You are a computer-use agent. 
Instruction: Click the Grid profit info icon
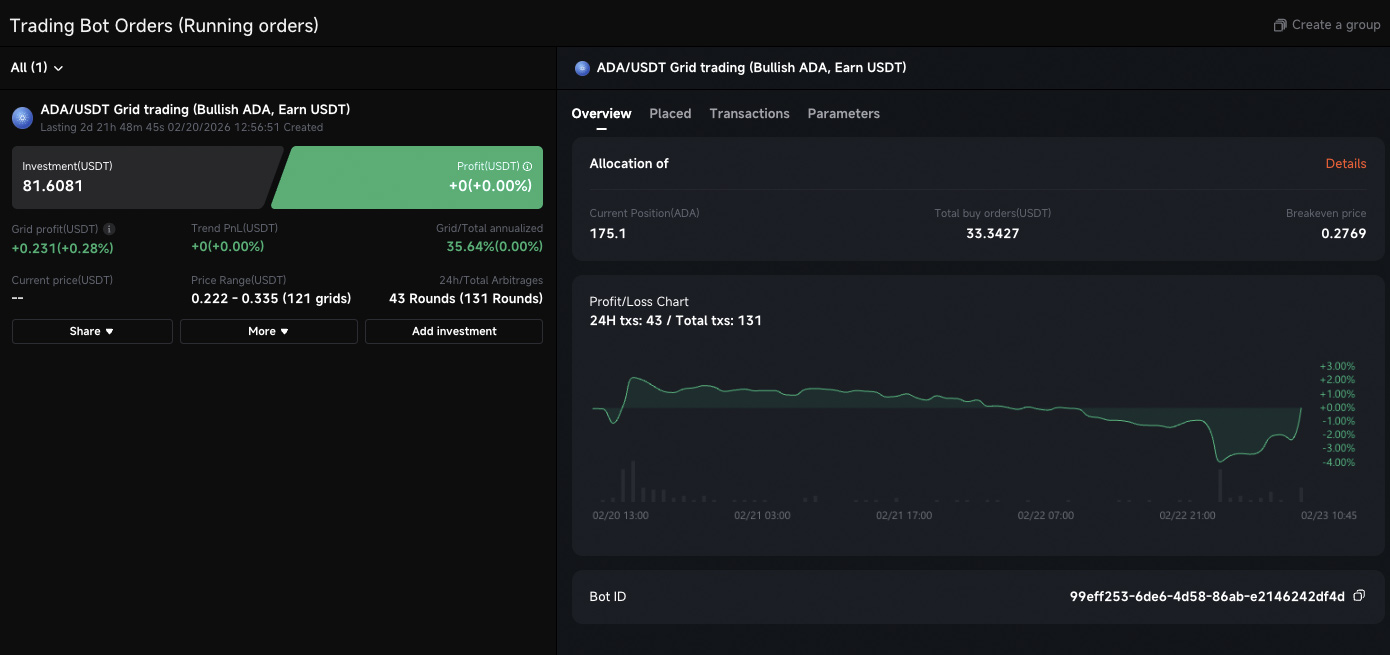tap(110, 229)
